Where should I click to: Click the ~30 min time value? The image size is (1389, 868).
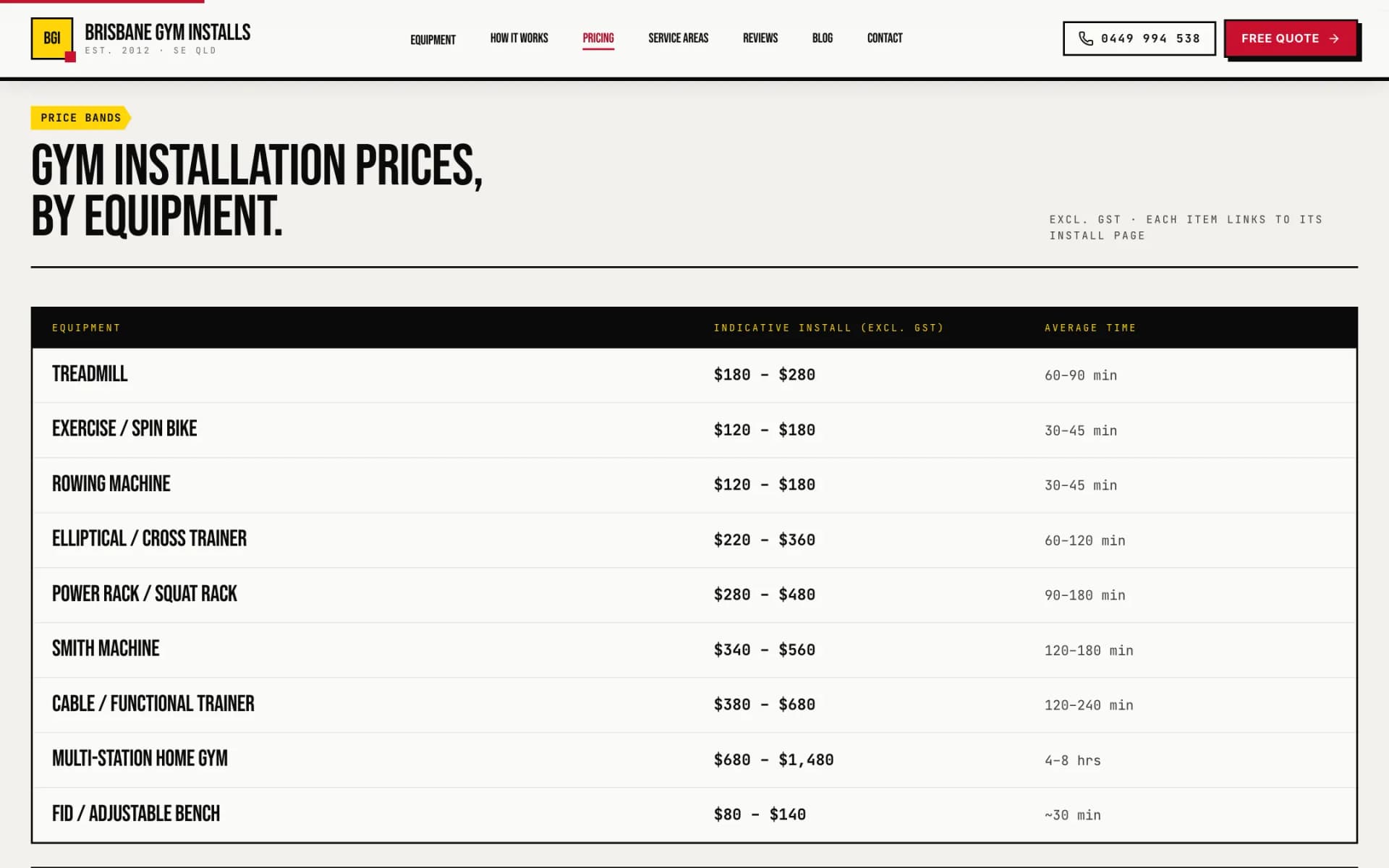coord(1072,815)
